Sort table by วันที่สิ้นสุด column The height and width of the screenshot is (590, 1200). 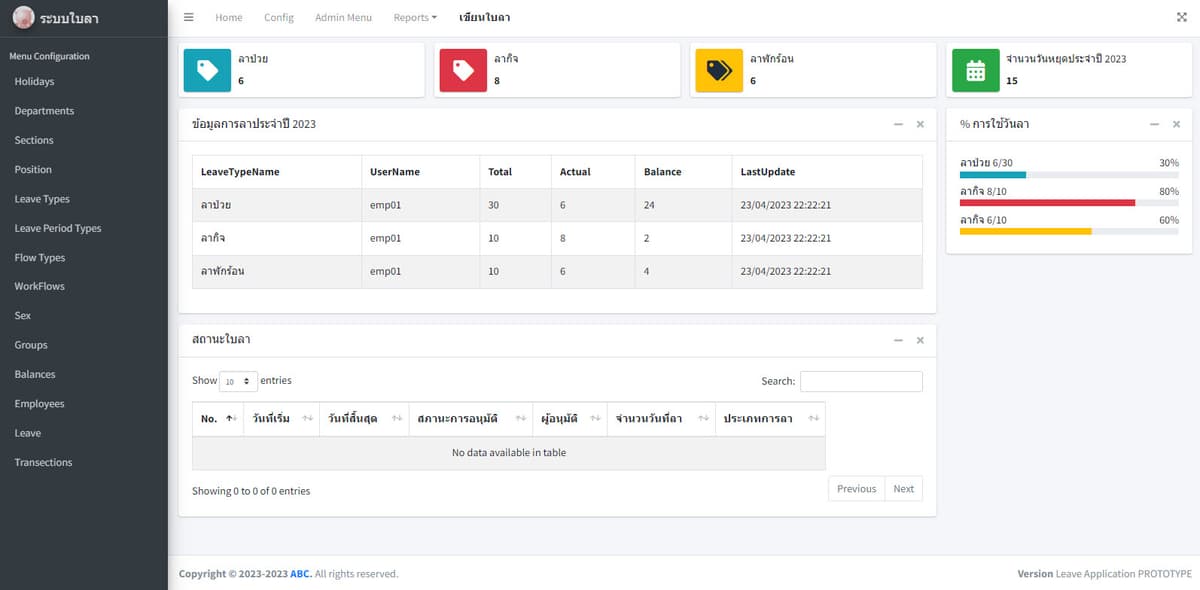pos(363,419)
